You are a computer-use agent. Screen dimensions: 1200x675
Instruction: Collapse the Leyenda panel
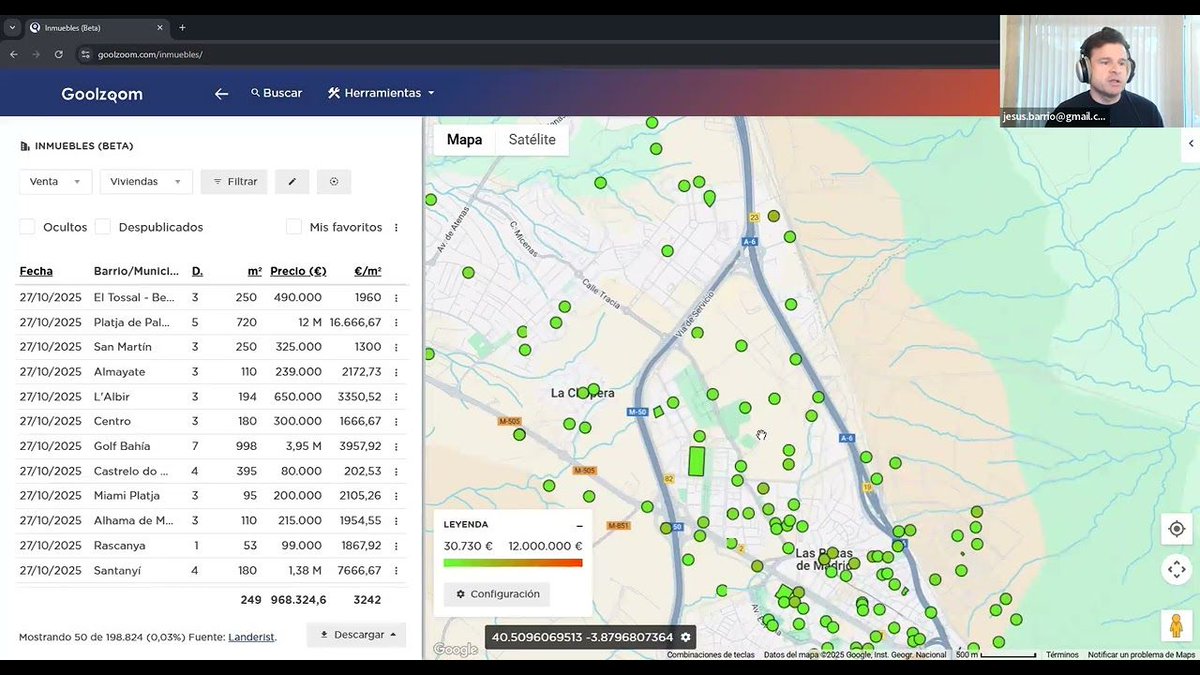tap(579, 525)
